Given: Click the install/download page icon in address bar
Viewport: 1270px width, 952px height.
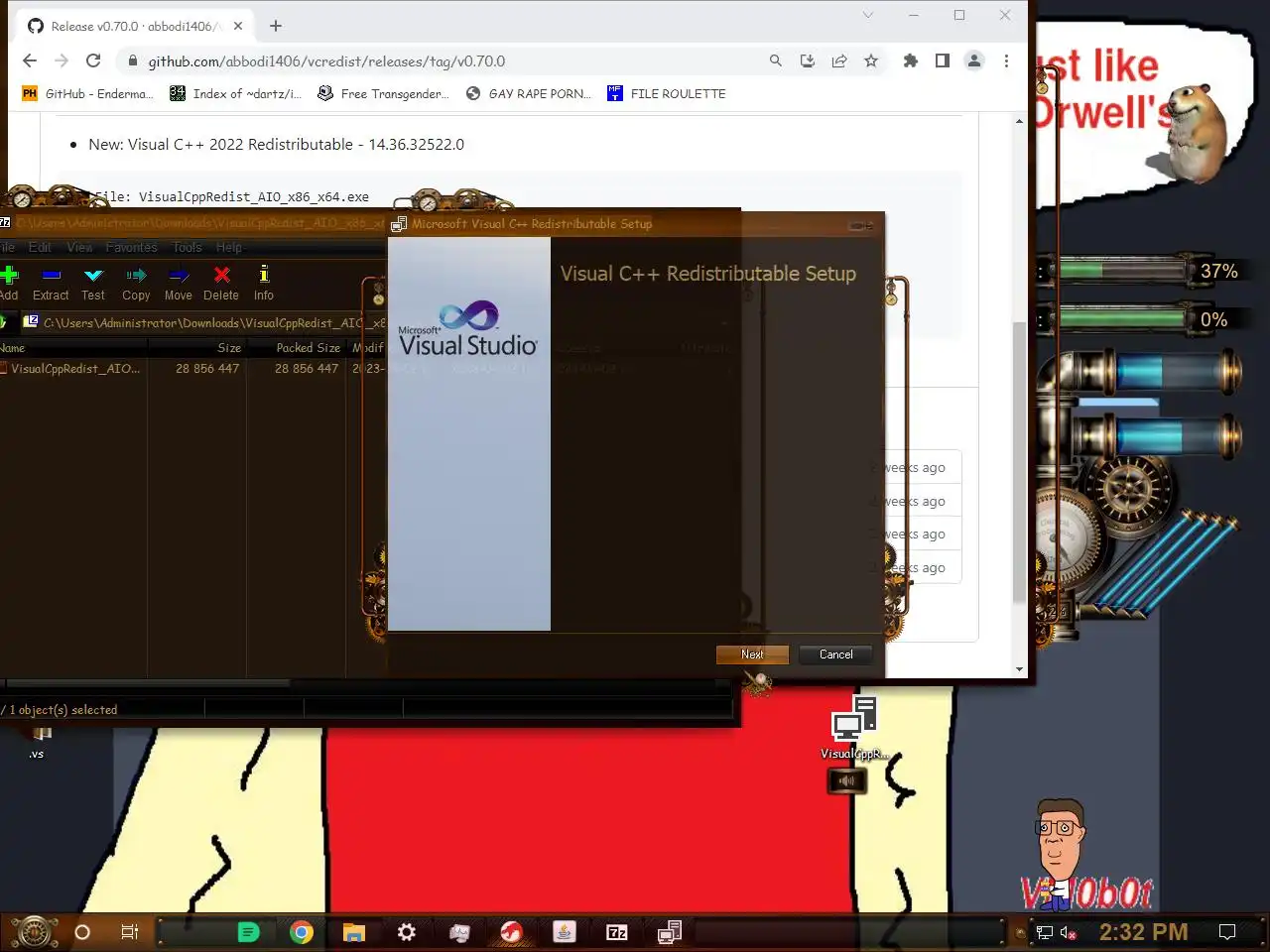Looking at the screenshot, I should click(808, 60).
